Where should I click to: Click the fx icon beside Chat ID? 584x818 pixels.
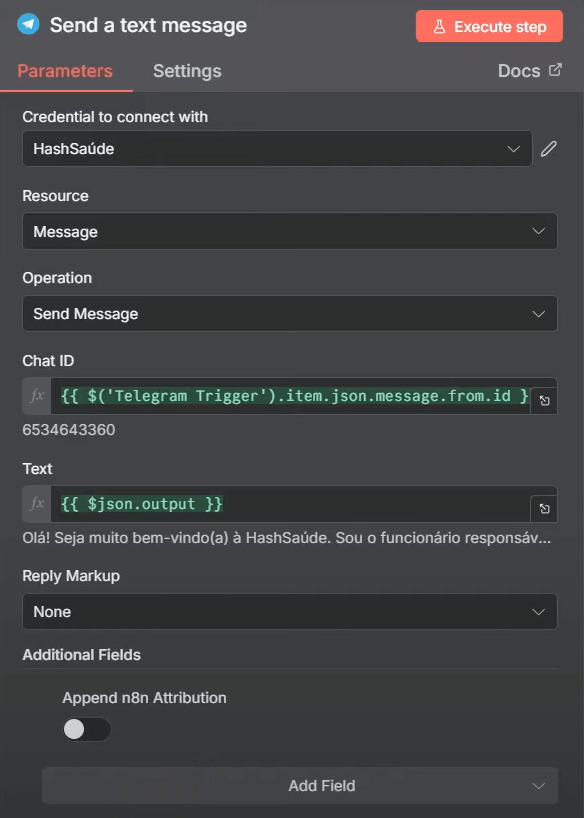[x=37, y=396]
